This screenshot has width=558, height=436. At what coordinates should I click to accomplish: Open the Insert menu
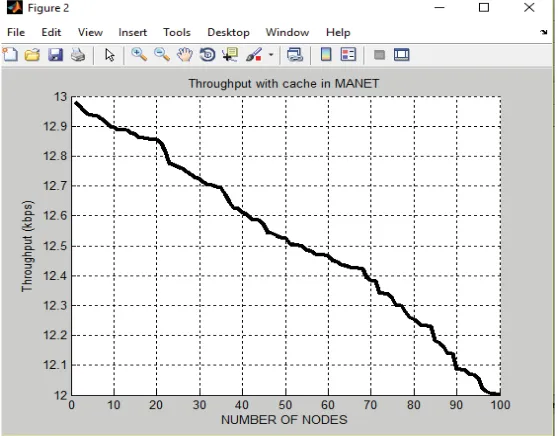click(132, 32)
